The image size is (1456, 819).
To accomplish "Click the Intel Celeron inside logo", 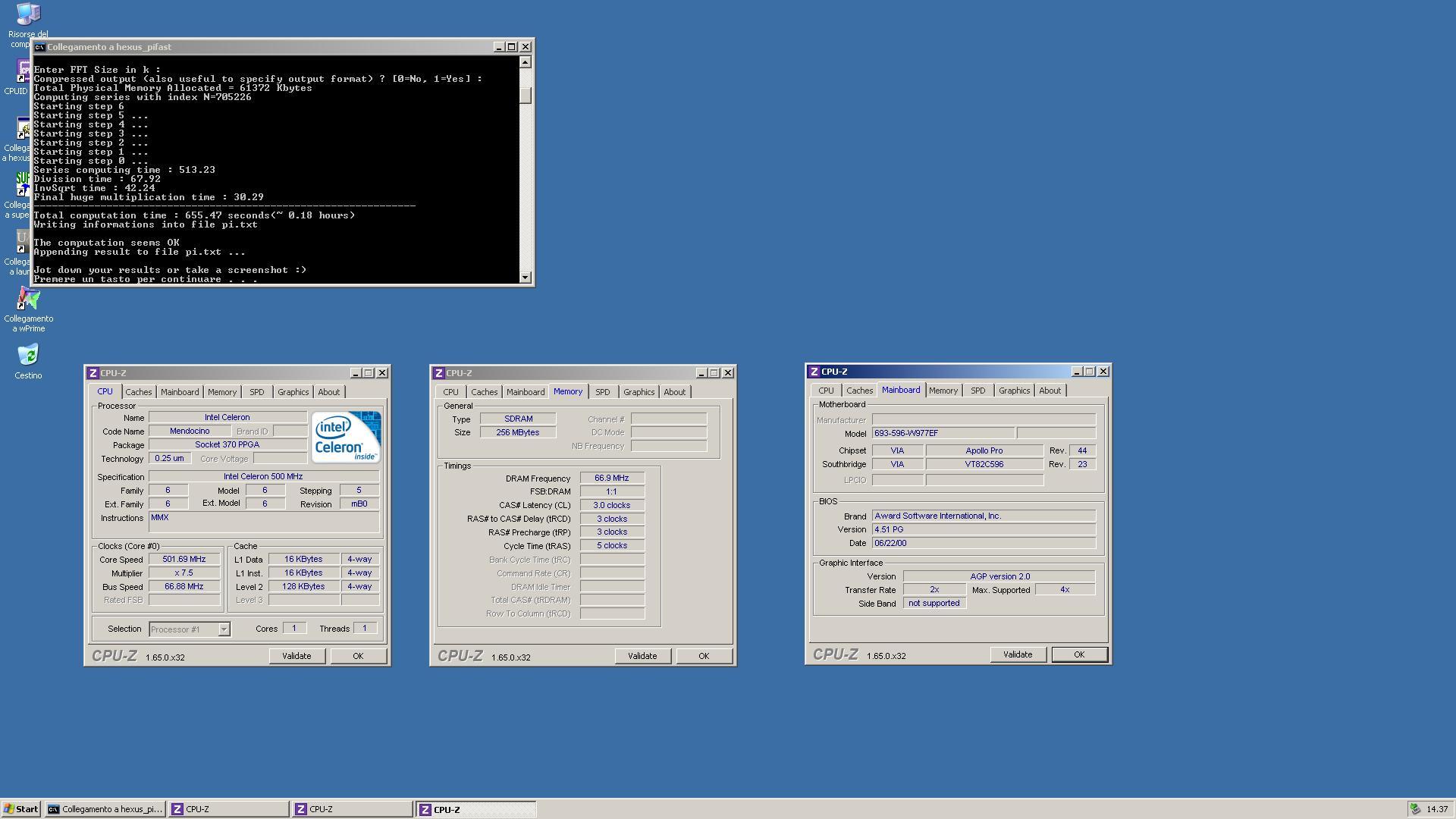I will pos(347,438).
